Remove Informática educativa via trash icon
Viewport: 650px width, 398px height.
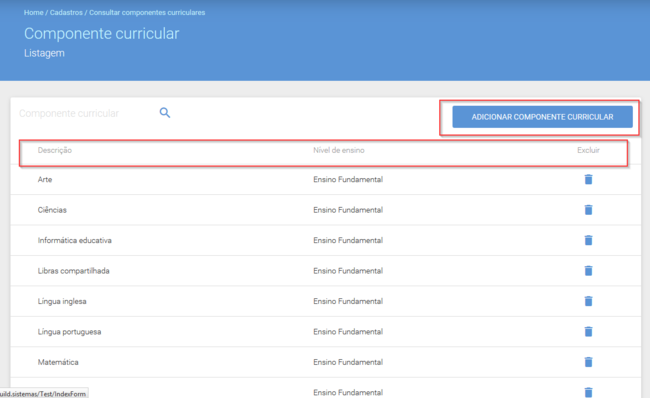(x=588, y=240)
